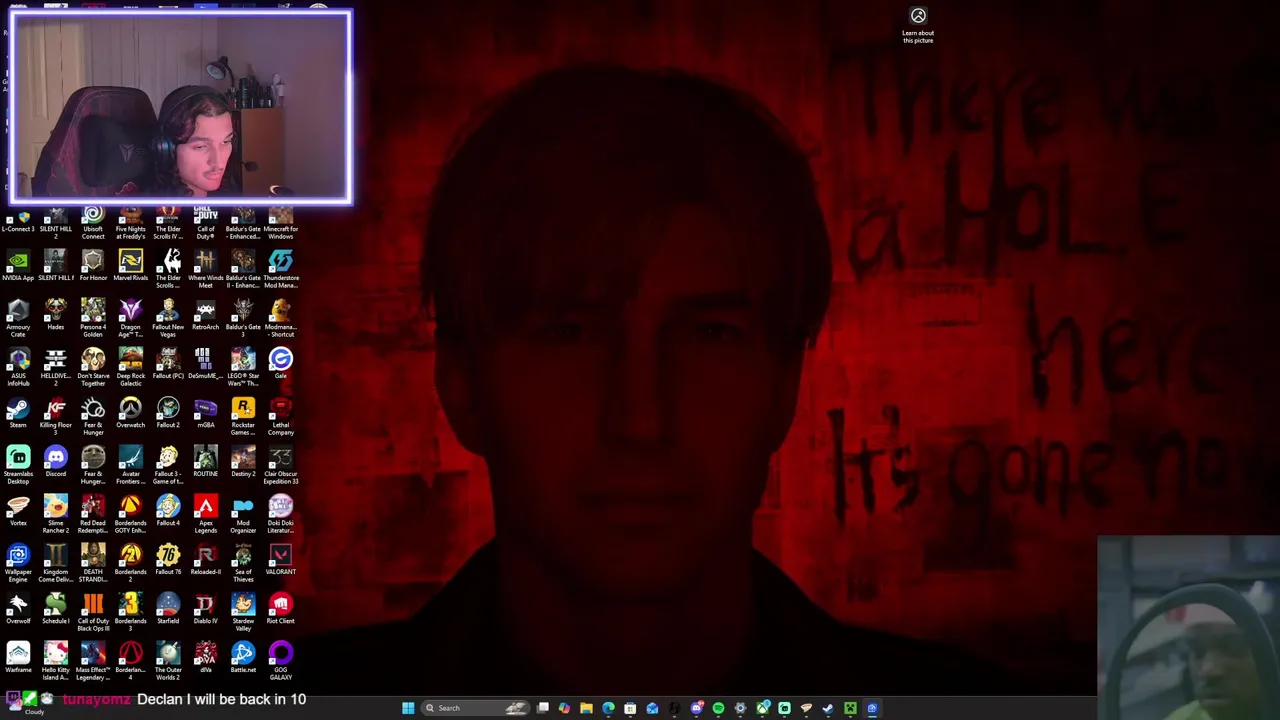Open the Killing Floor 3 shortcut
This screenshot has height=720, width=1280.
click(x=55, y=415)
